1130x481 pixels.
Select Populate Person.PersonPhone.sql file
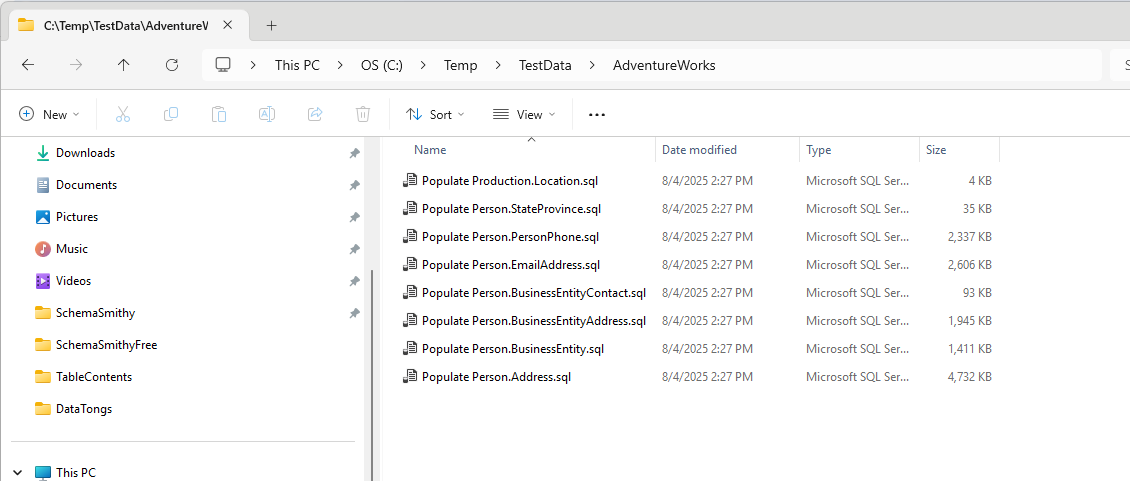pyautogui.click(x=510, y=237)
